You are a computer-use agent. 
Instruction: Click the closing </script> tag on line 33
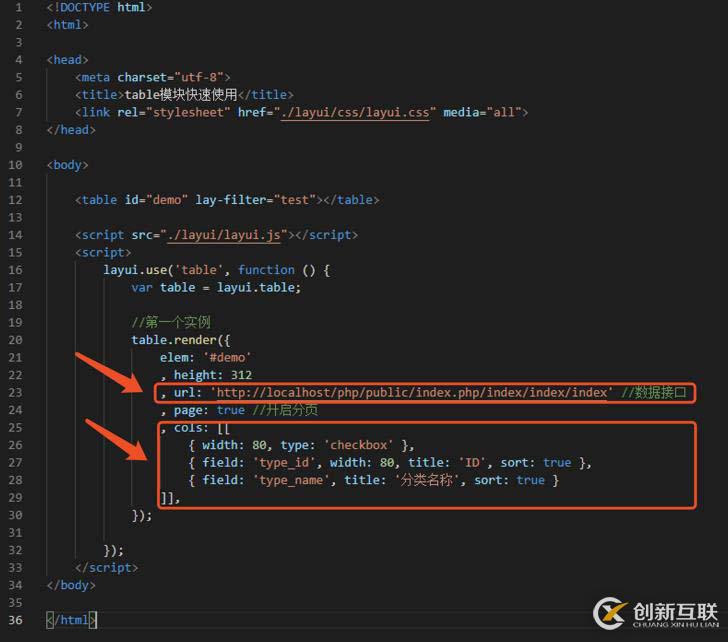[x=106, y=568]
